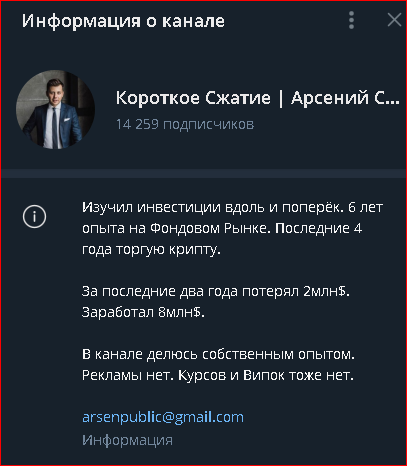407x466 pixels.
Task: Click the words Арсений С… in the channel title
Action: (345, 98)
